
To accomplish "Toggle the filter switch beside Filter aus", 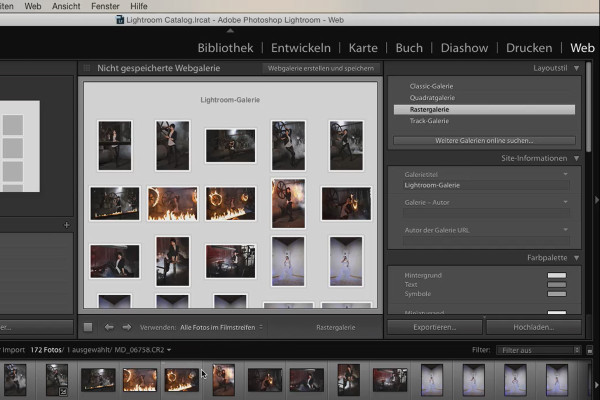I will (590, 350).
